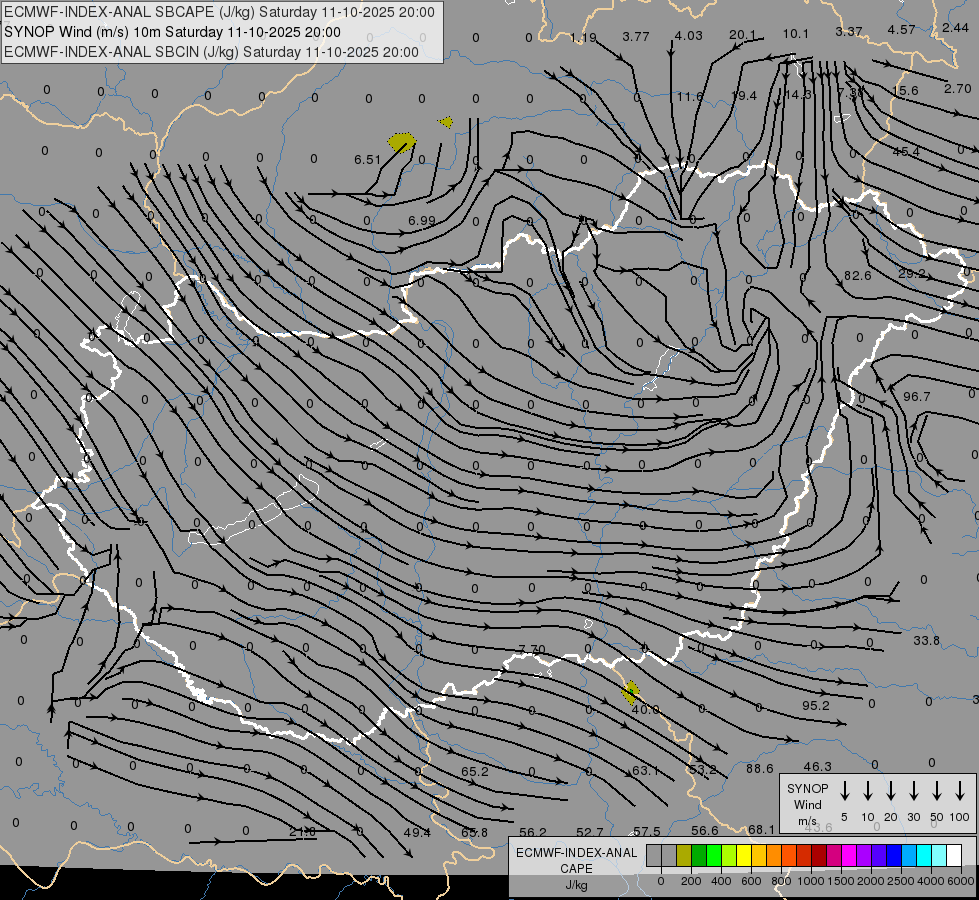The height and width of the screenshot is (900, 979).
Task: Click the 82.6 value on the map
Action: click(x=857, y=275)
